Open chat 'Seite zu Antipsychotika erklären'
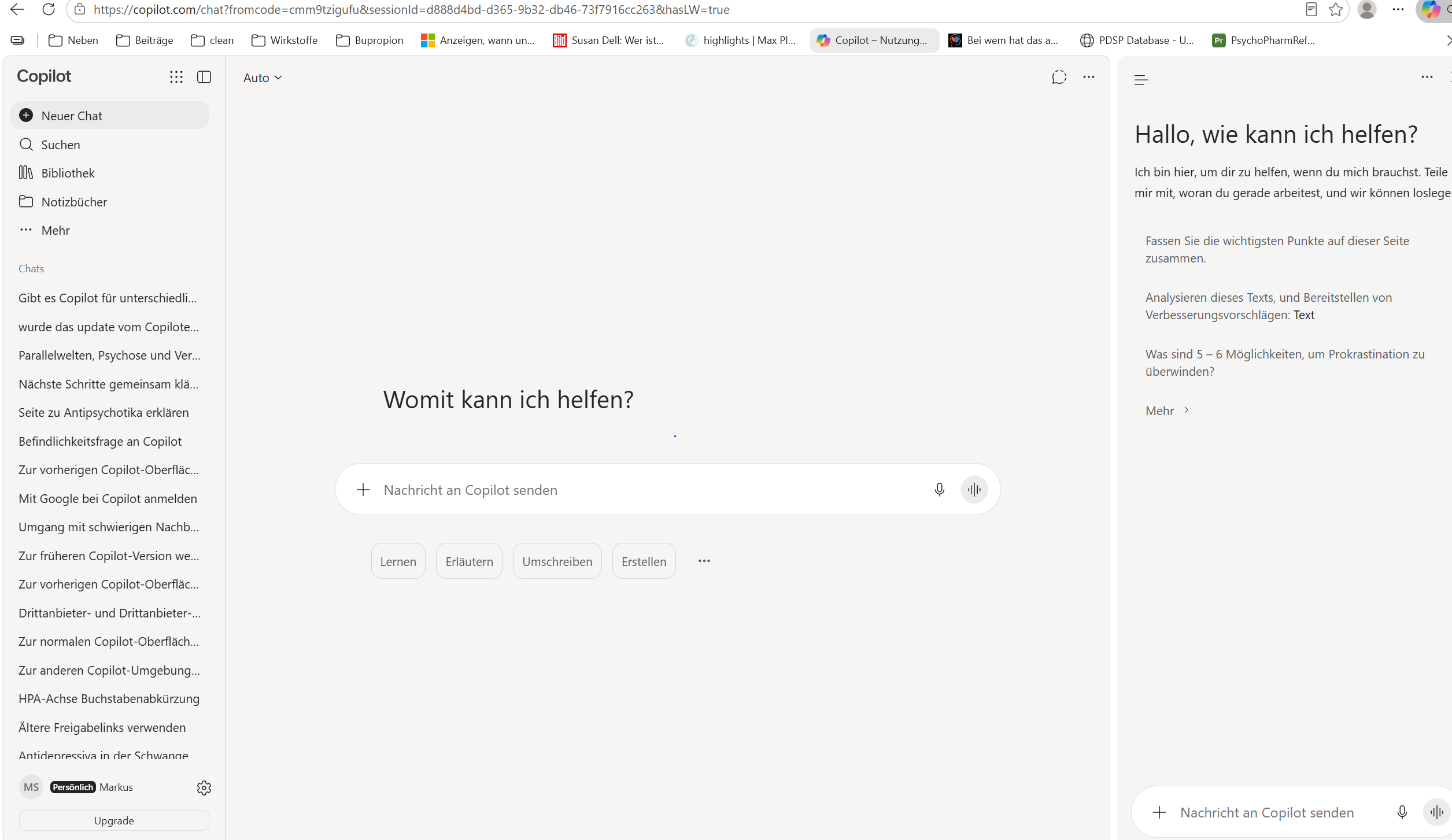Image resolution: width=1452 pixels, height=840 pixels. click(110, 413)
